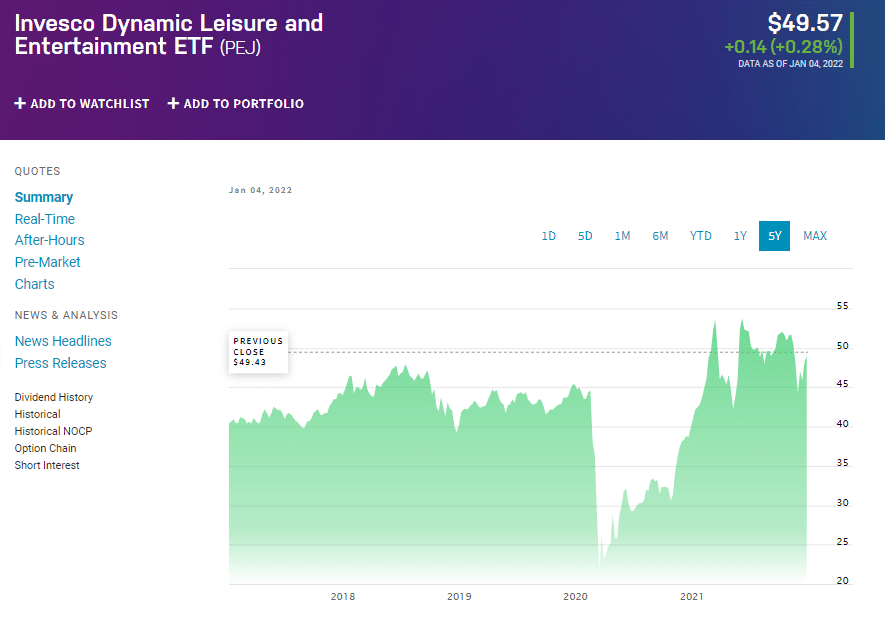The width and height of the screenshot is (885, 638).
Task: Click the 2020 x-axis label
Action: coord(575,597)
